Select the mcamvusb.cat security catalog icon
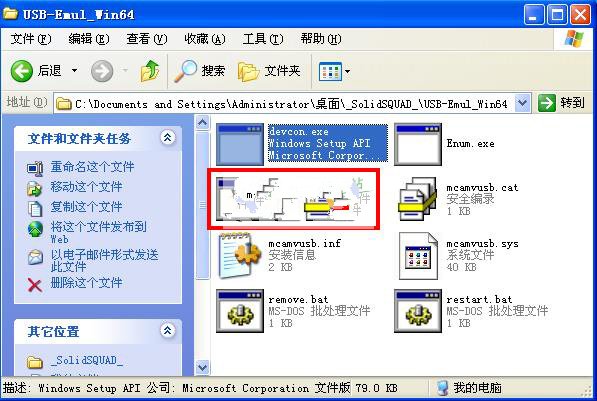 (x=418, y=199)
